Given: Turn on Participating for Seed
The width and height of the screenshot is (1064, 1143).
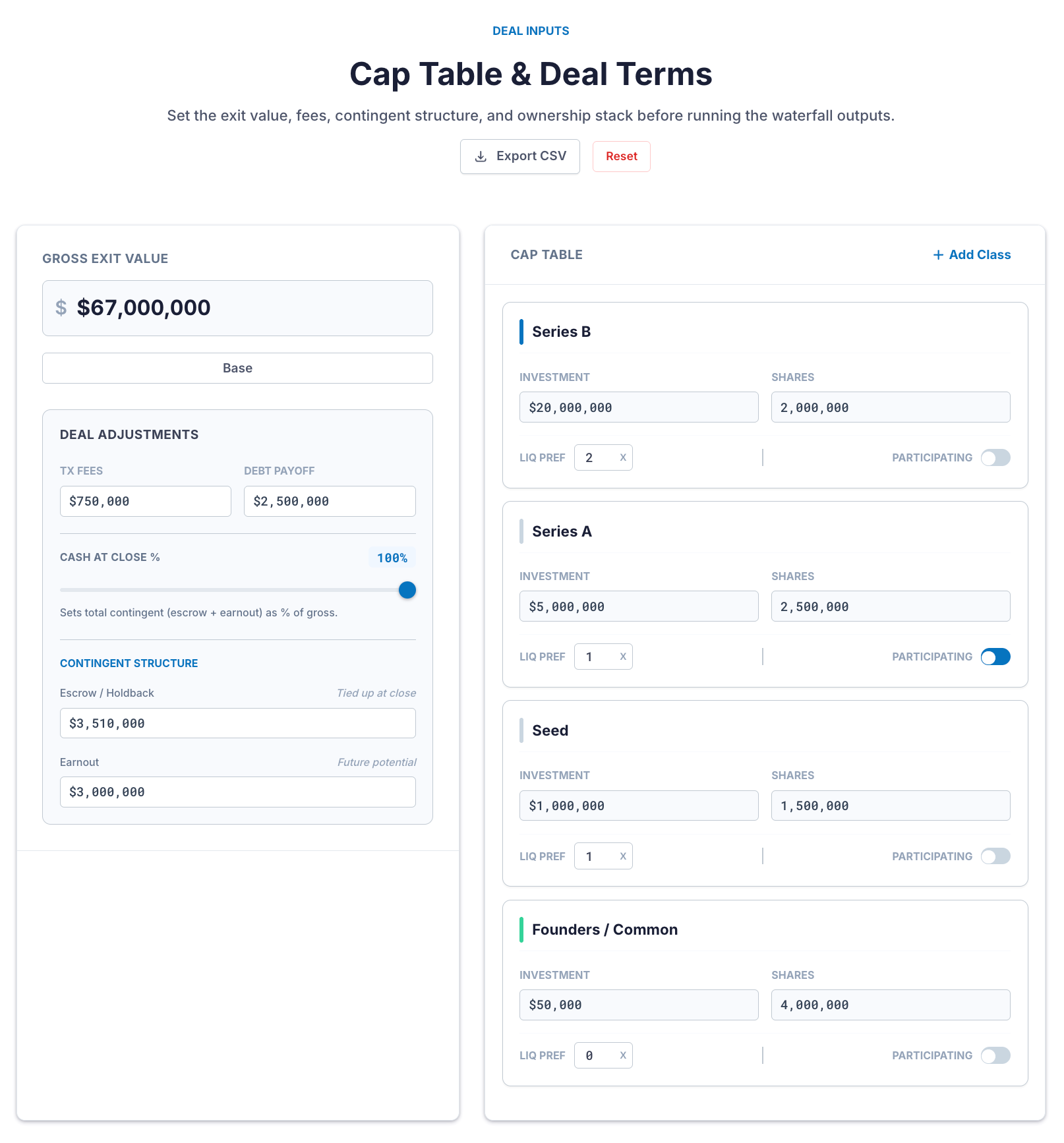Looking at the screenshot, I should [995, 856].
